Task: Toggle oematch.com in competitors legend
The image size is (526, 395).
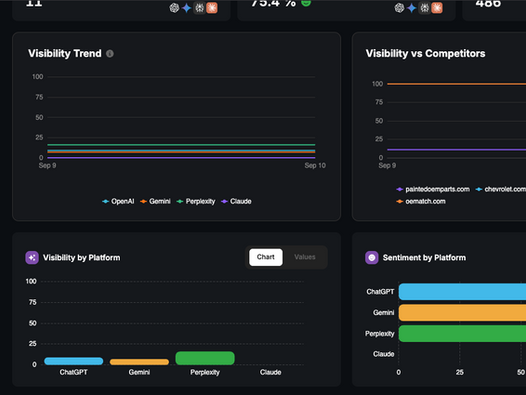Action: coord(421,201)
